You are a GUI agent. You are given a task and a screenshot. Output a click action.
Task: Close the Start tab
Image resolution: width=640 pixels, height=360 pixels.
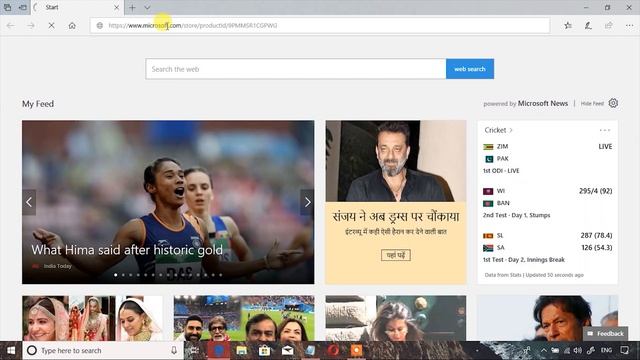[x=116, y=7]
